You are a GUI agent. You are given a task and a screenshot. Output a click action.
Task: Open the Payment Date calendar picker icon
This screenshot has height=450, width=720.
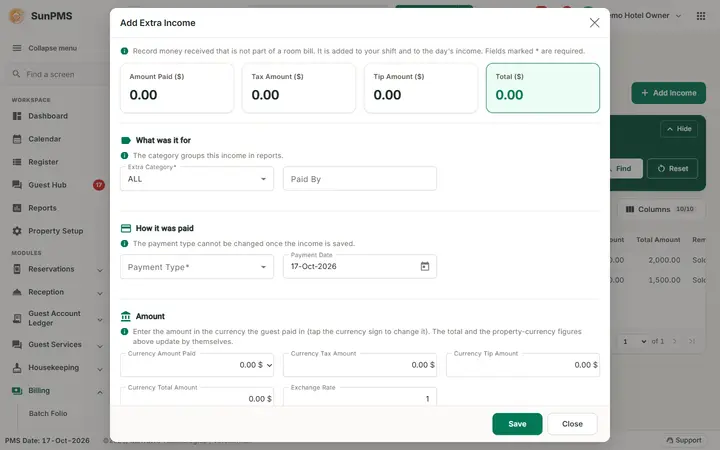(x=425, y=266)
